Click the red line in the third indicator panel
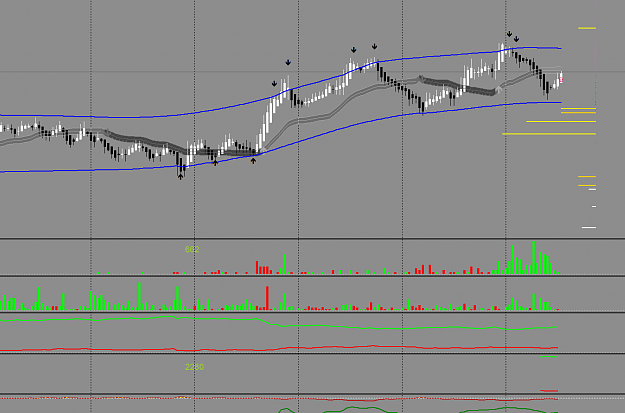Screen dimensions: 625x413 tap(279, 348)
